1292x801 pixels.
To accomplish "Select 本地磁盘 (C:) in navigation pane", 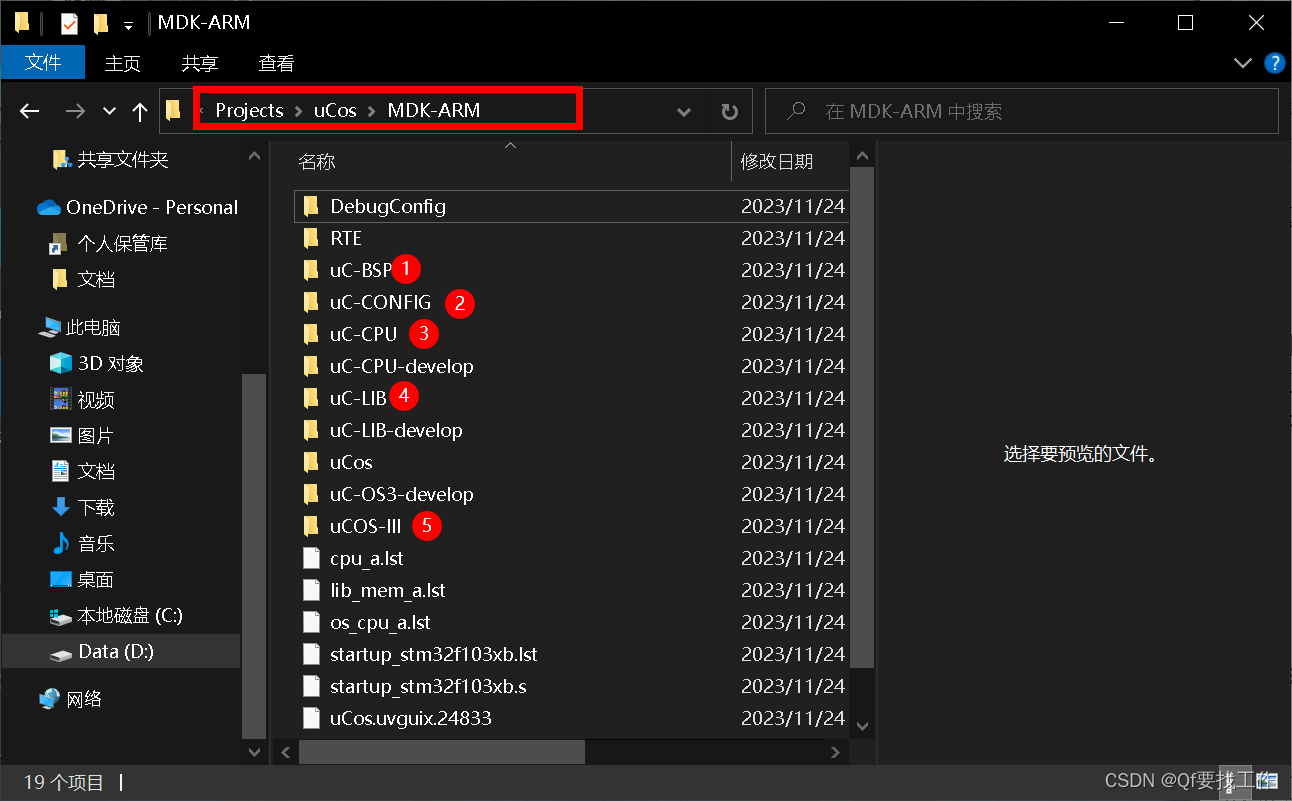I will click(130, 615).
